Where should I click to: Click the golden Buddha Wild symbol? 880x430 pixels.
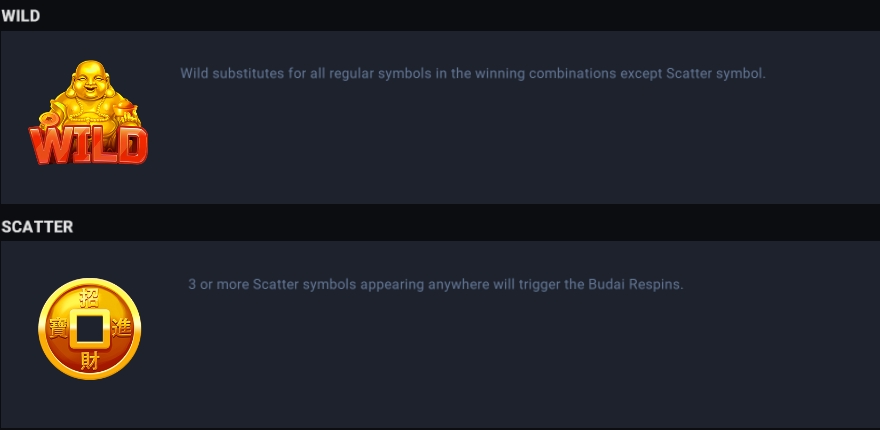(x=88, y=112)
